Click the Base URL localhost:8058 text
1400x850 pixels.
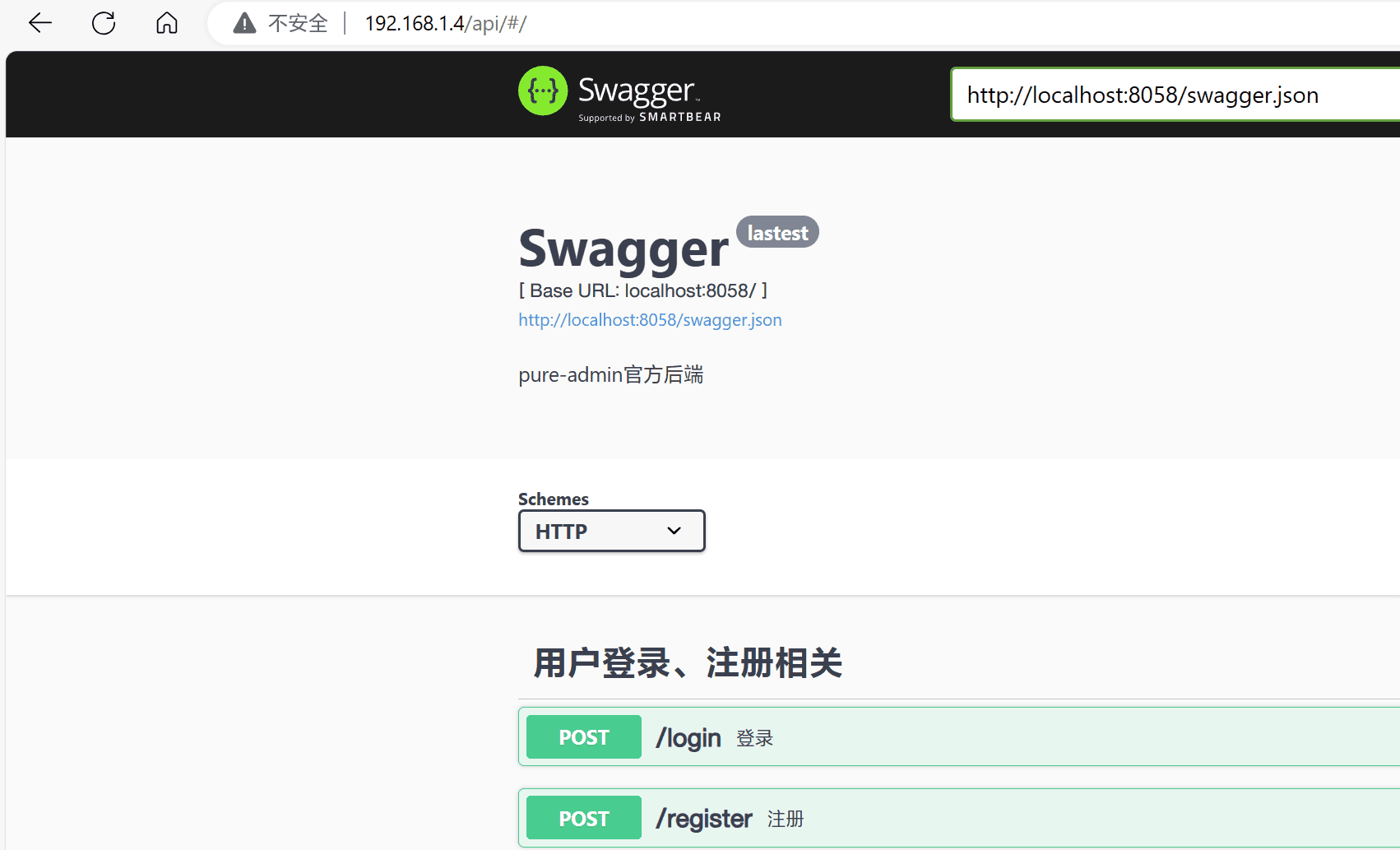pos(642,290)
